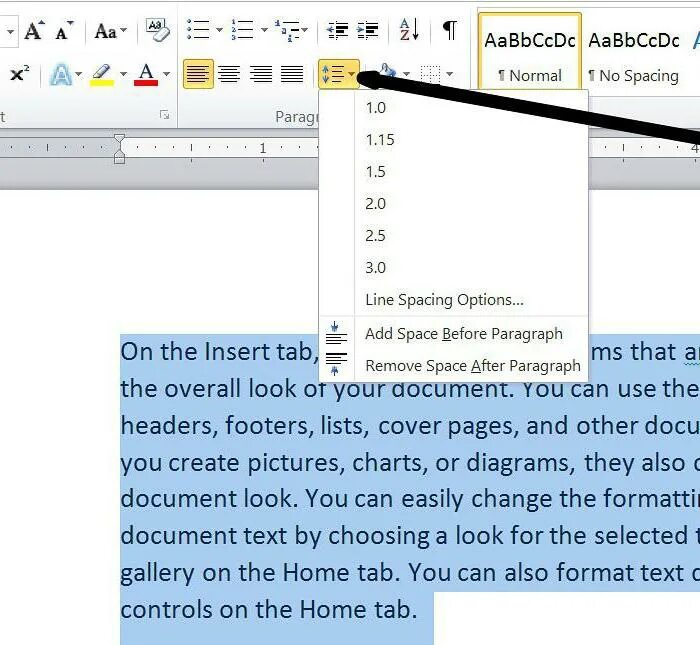Choose Remove Space After Paragraph

coord(454,366)
